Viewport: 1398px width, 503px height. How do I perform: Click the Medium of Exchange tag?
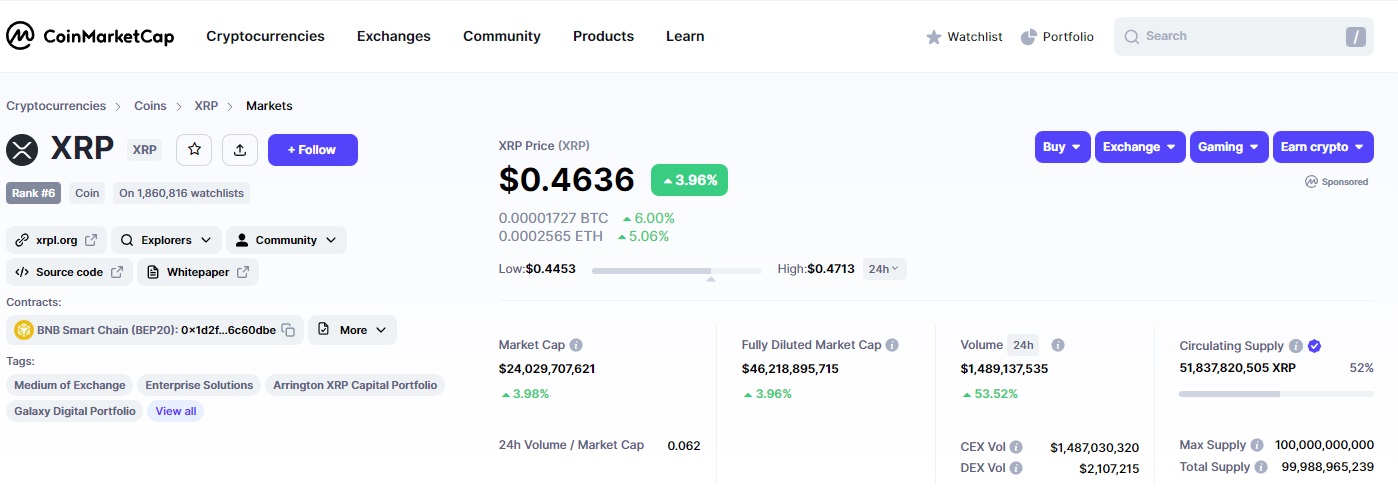click(70, 385)
